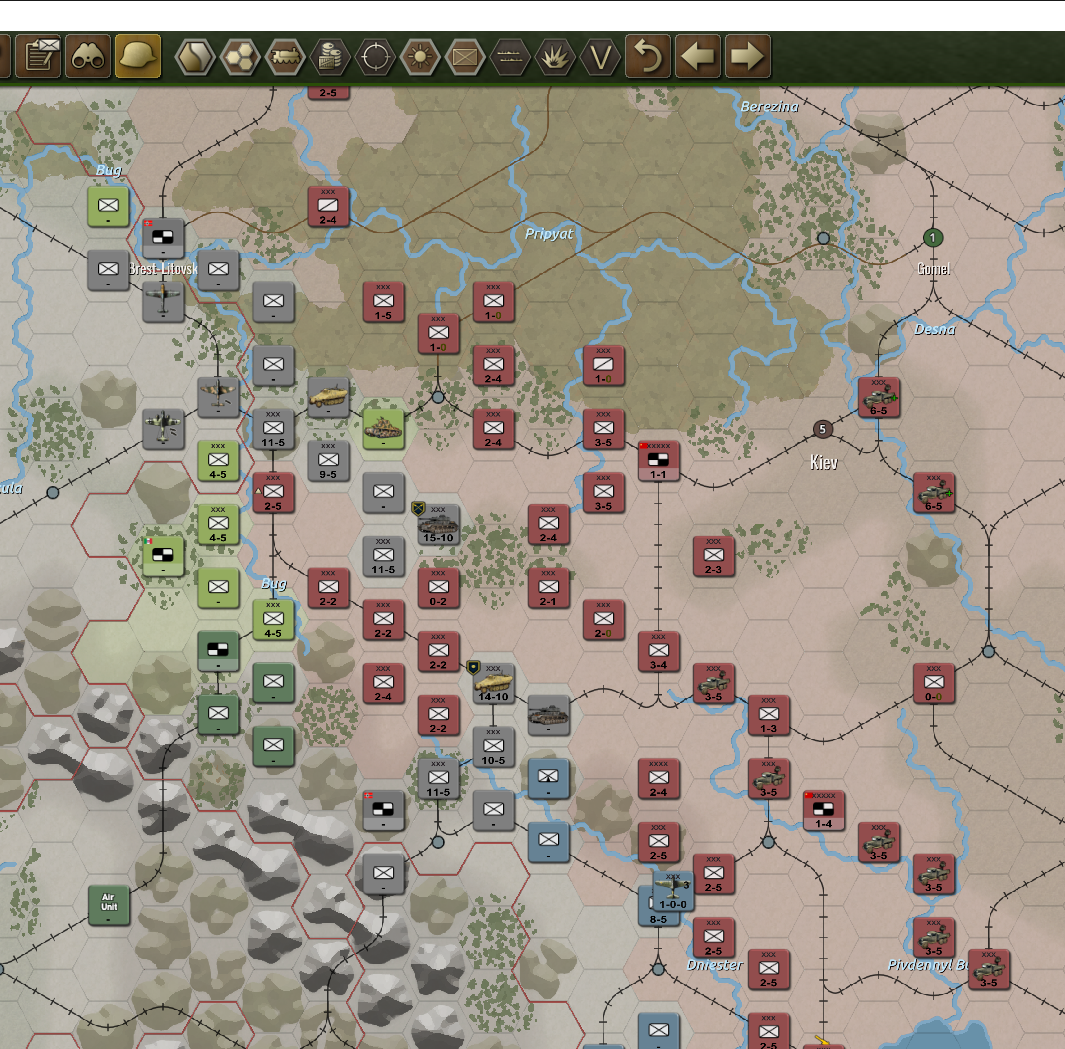
Task: Click the binoculars reconnaissance button
Action: 88,56
